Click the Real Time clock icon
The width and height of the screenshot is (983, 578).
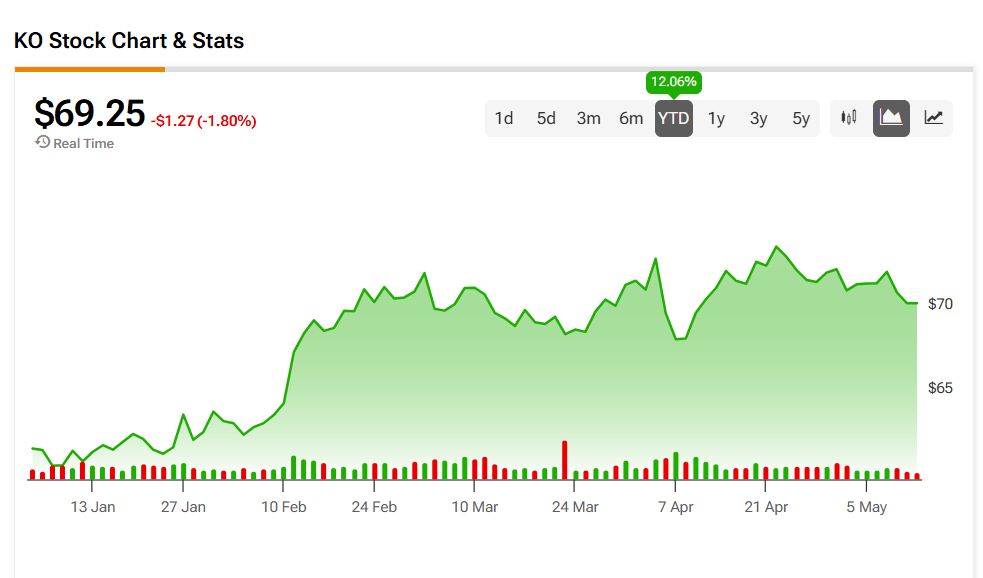tap(42, 142)
